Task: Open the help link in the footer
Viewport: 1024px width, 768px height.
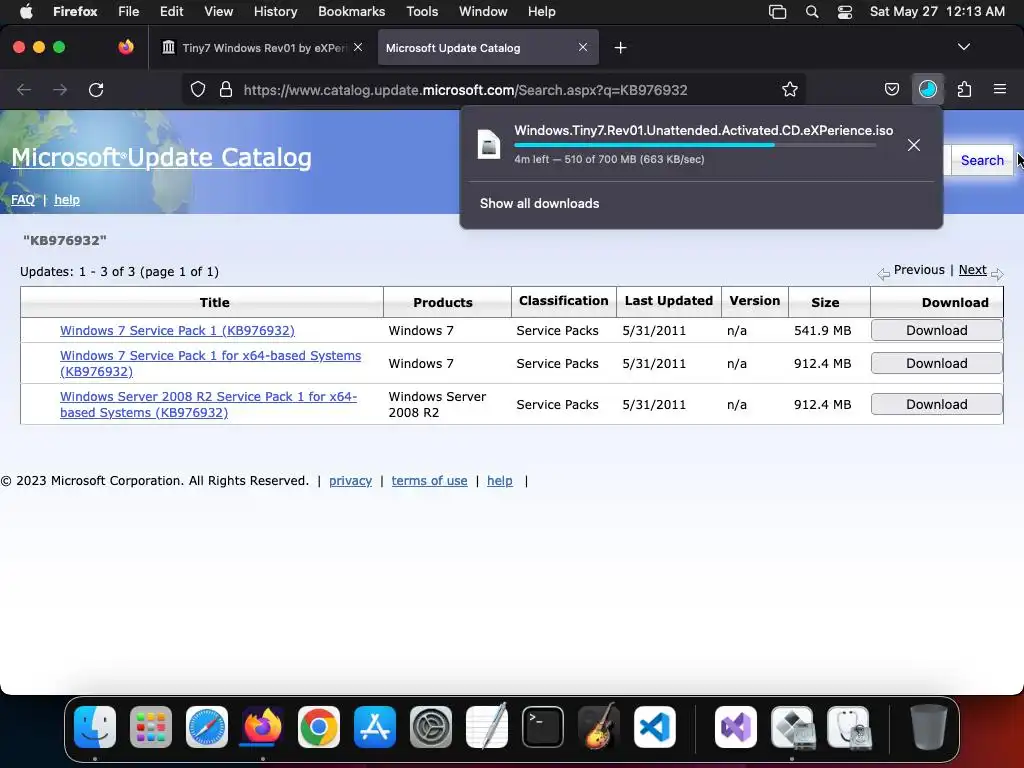Action: (x=500, y=481)
